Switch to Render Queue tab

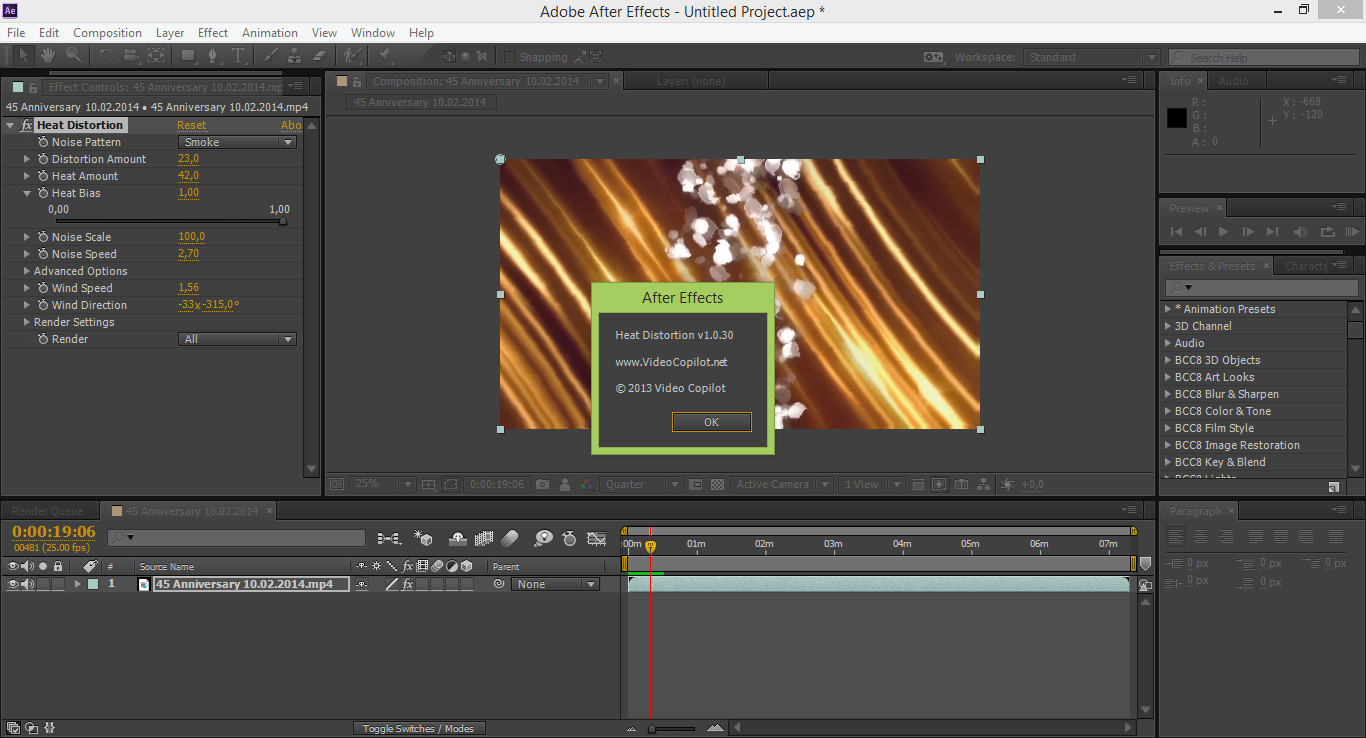47,511
